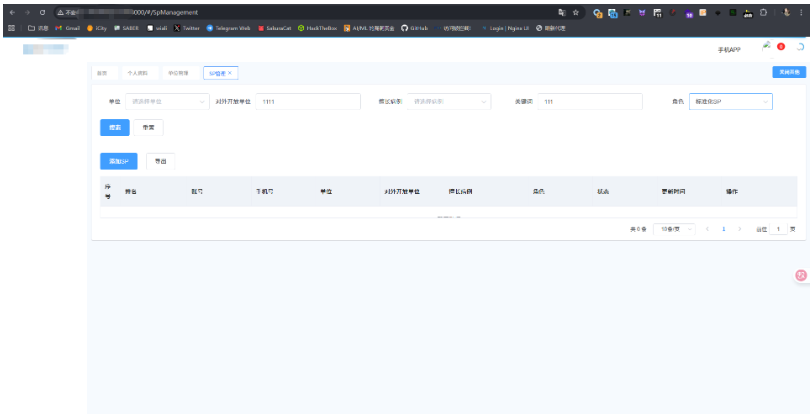Go back with the browser back arrow
The width and height of the screenshot is (812, 414).
click(x=12, y=12)
